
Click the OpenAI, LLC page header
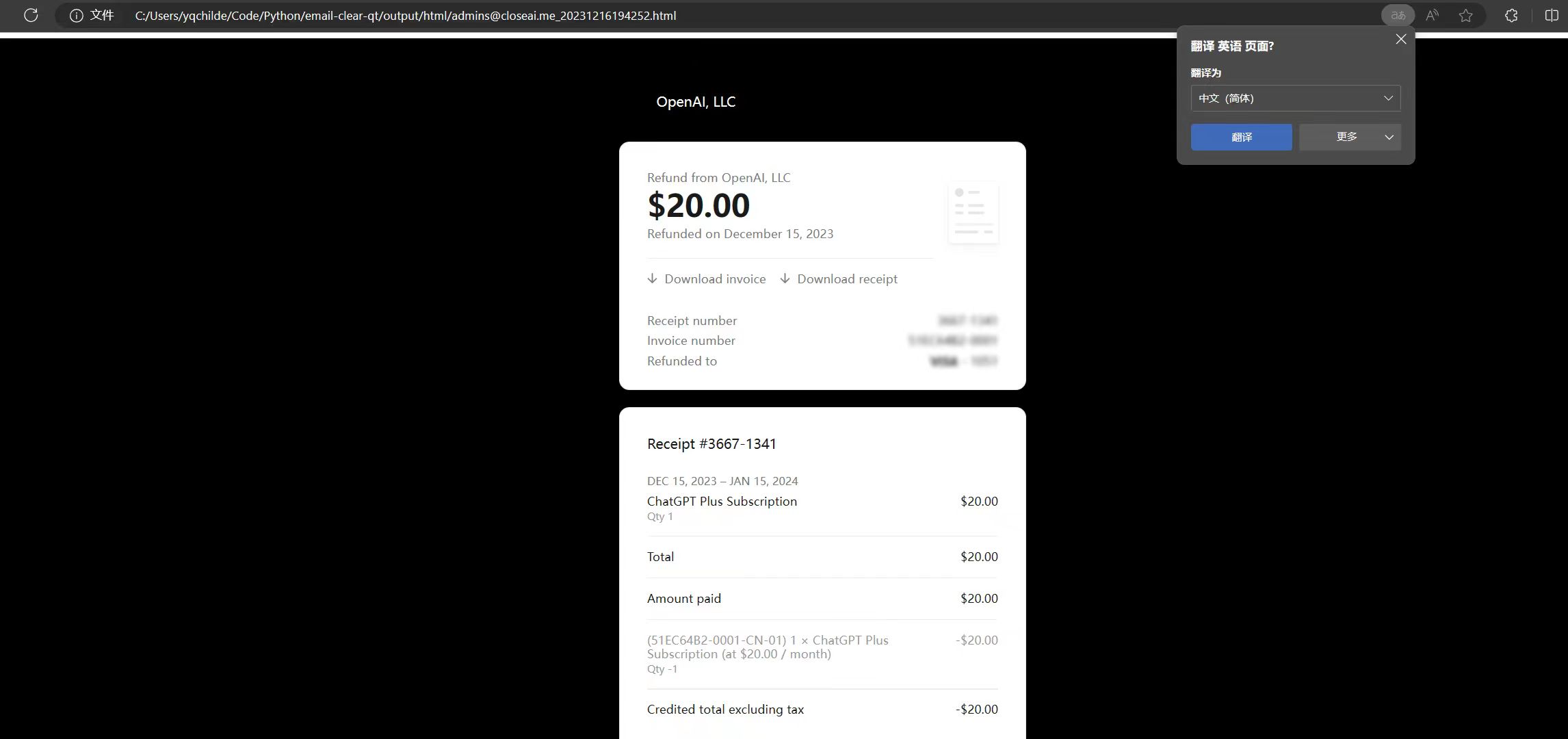coord(696,102)
